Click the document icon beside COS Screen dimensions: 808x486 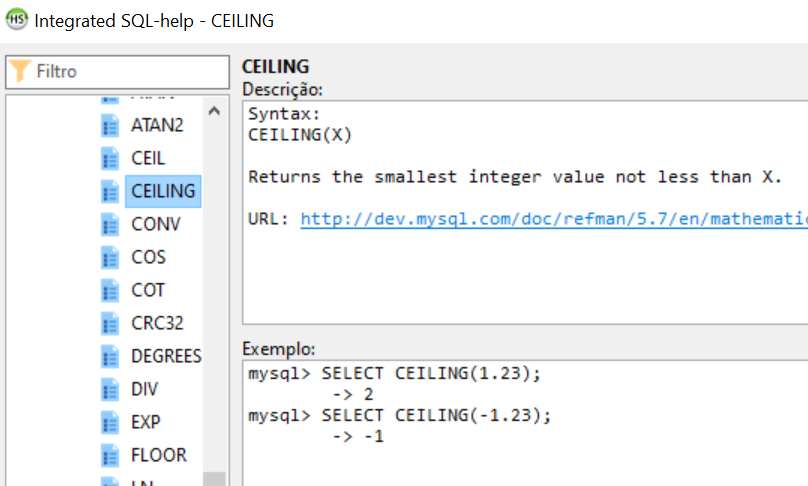click(x=110, y=257)
